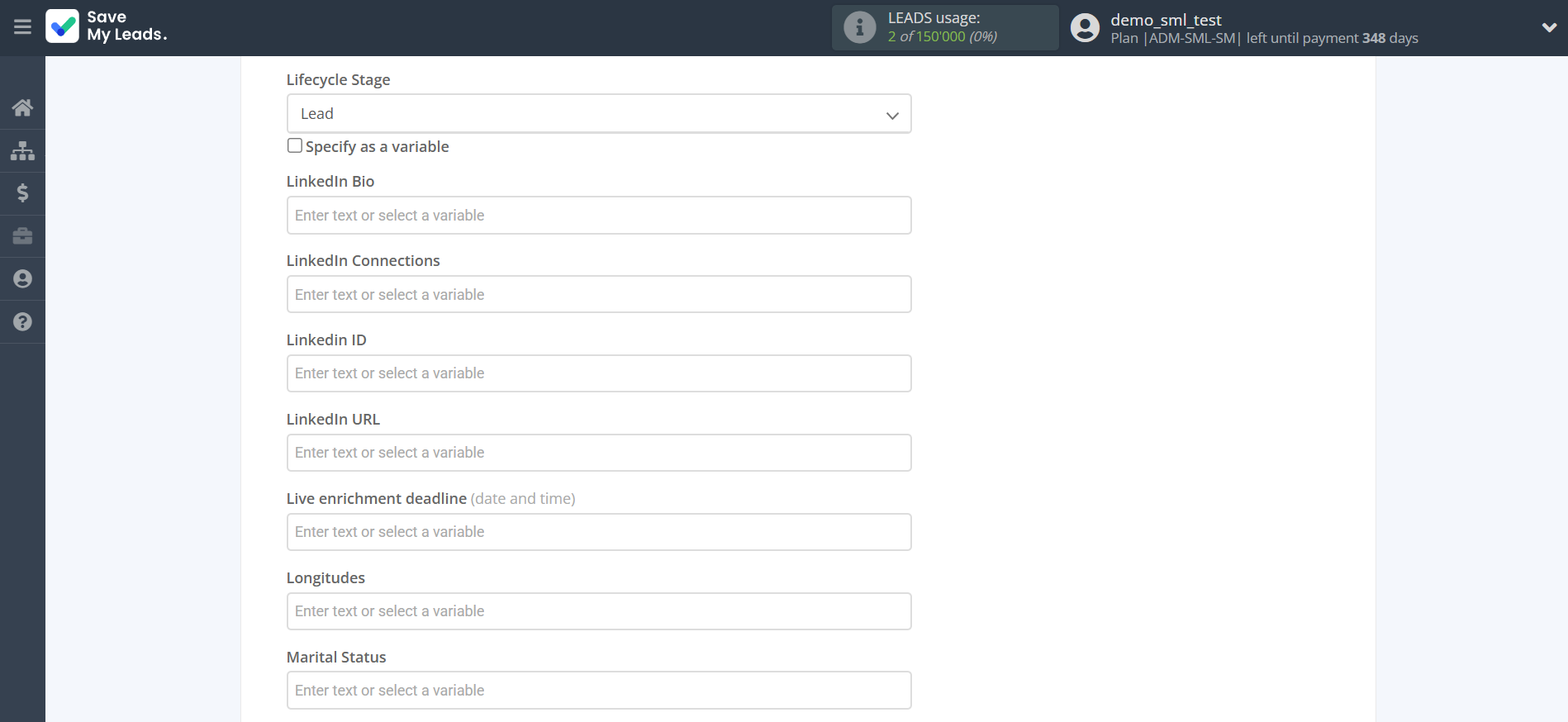
Task: Focus the LinkedIn Connections field
Action: (598, 295)
